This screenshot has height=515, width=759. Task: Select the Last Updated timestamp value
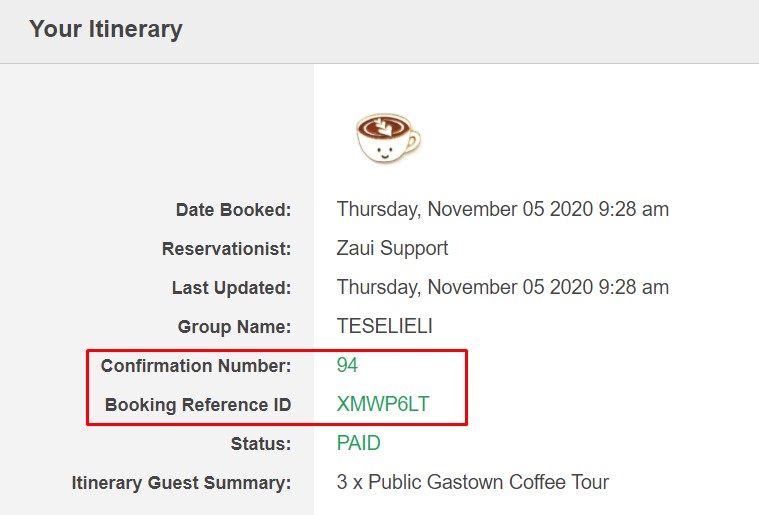pyautogui.click(x=502, y=288)
